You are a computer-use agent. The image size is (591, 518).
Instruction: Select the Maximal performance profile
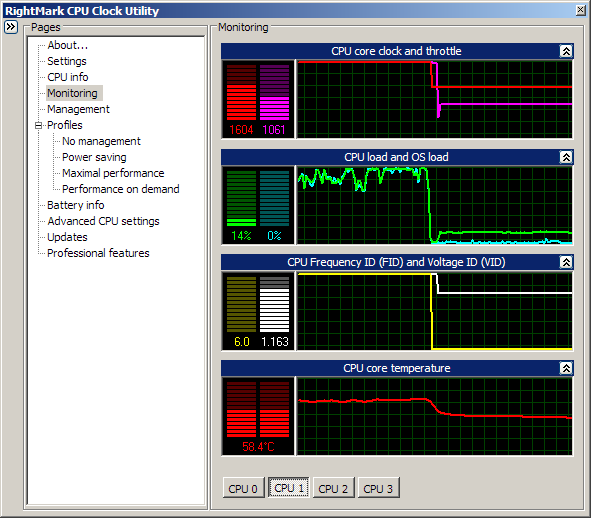point(113,173)
